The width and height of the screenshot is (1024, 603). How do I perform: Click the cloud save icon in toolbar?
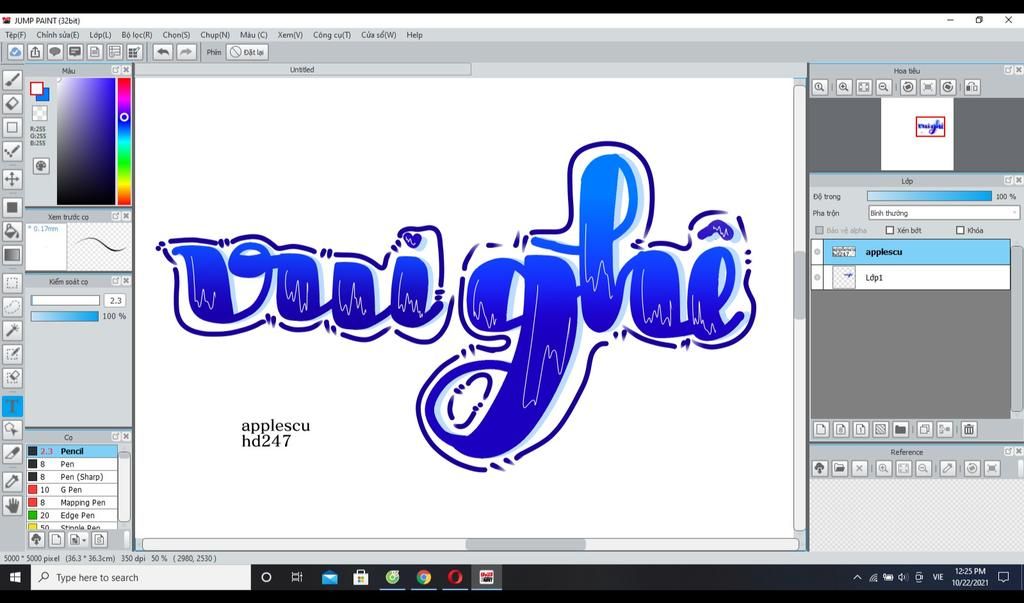(15, 52)
